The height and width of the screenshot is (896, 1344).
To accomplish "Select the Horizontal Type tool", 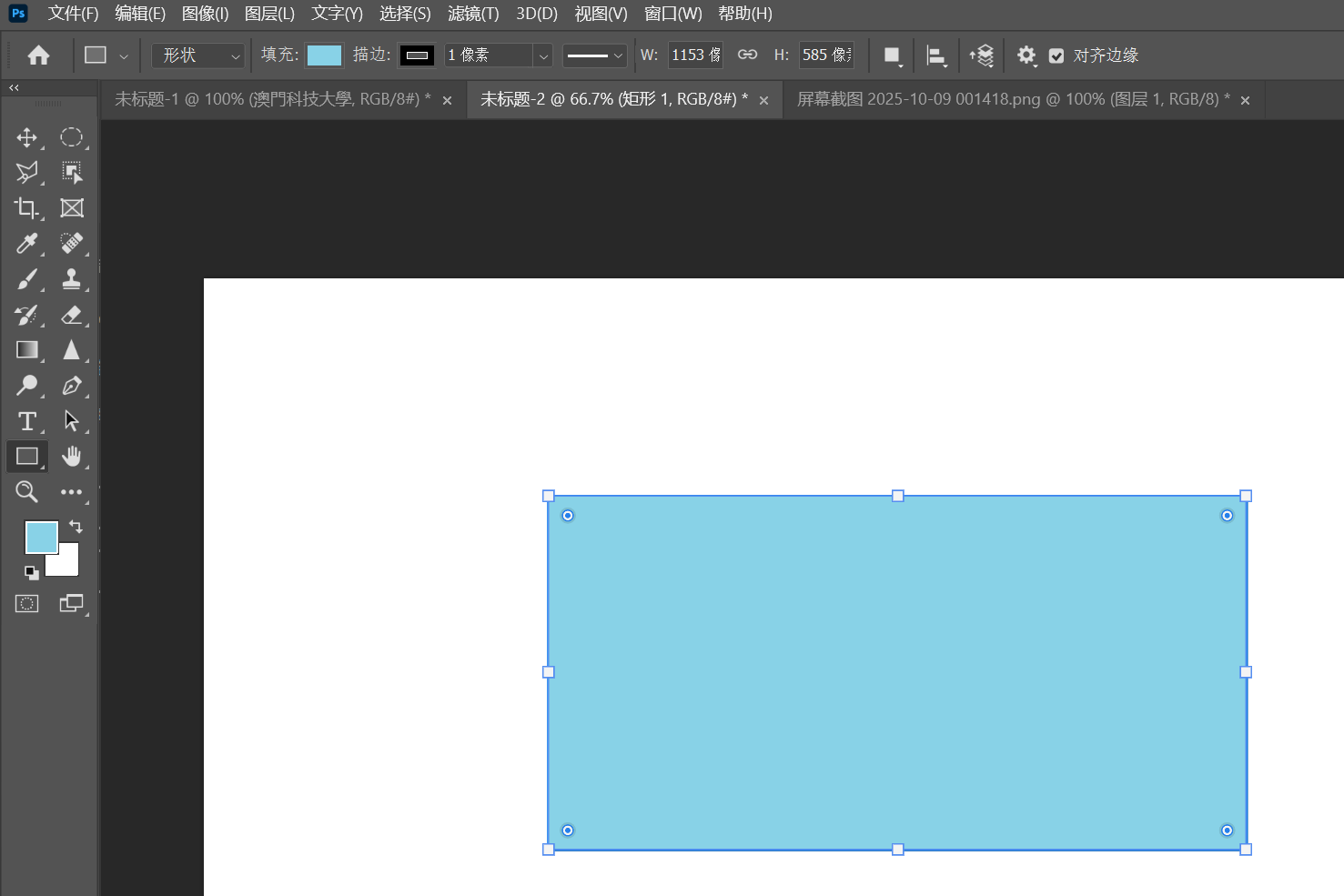I will click(x=27, y=421).
